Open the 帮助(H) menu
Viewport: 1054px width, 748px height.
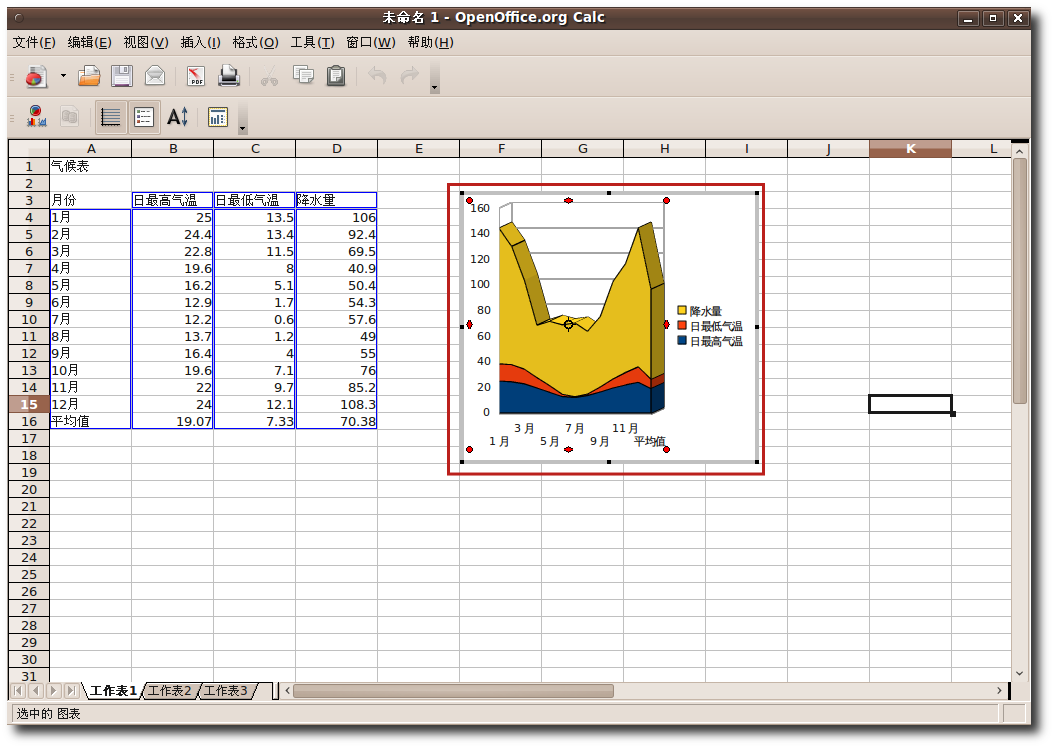pos(431,42)
